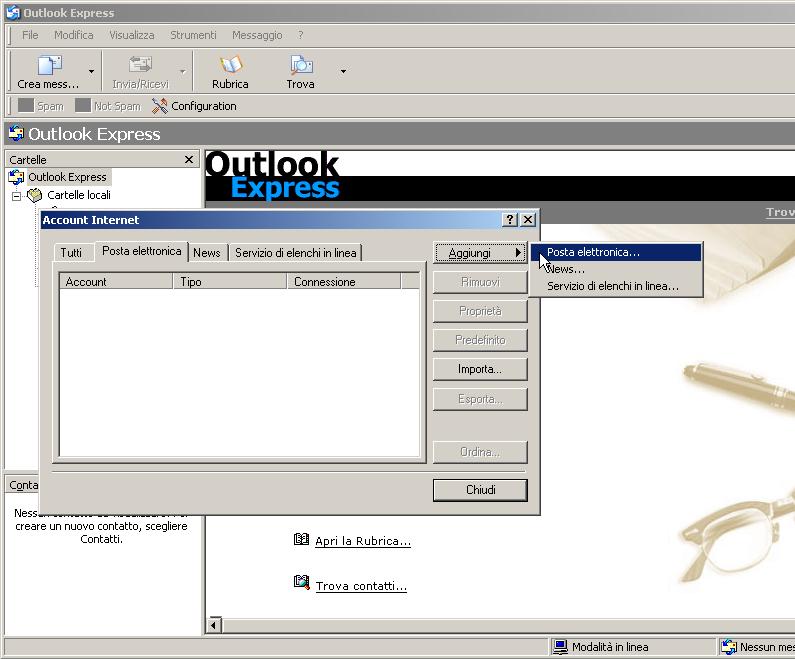Screen dimensions: 795x659
Task: Choose Posta elettronica from Aggiungi submenu
Action: (593, 252)
